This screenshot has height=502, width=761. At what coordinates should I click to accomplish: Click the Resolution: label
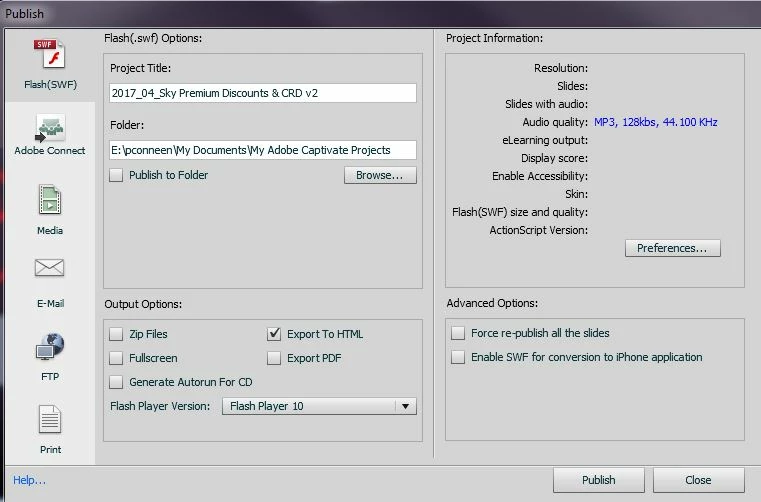tap(561, 68)
